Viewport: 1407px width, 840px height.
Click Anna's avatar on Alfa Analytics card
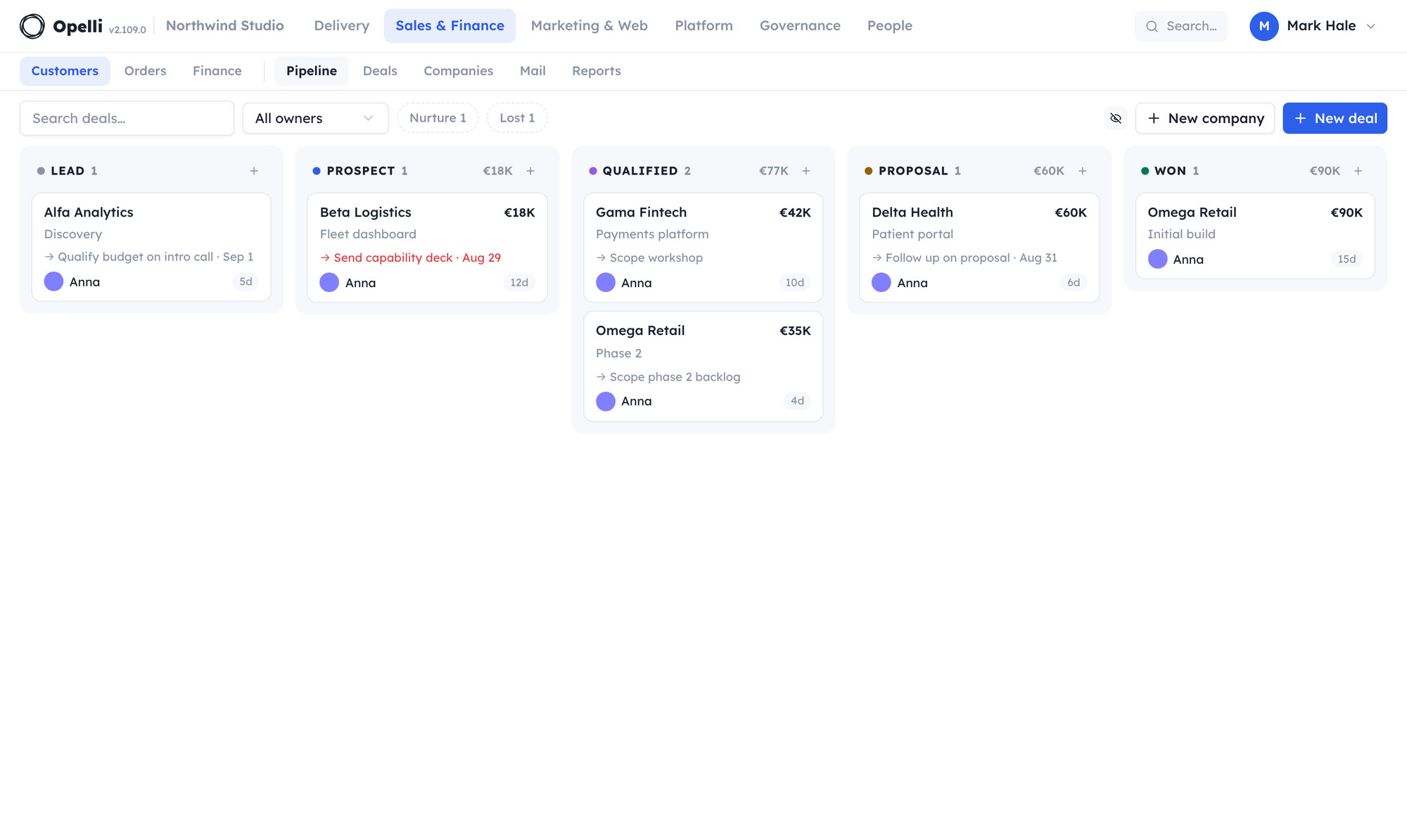point(53,281)
